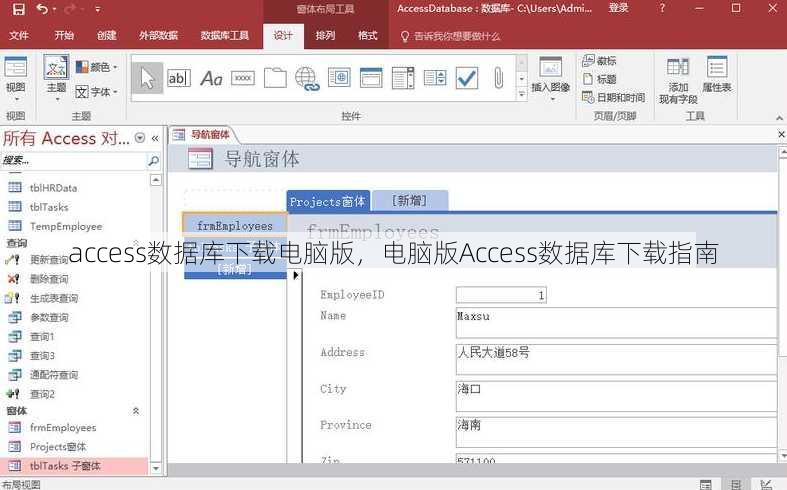
Task: Select the frmEmployees form in navigation pane
Action: pos(63,427)
